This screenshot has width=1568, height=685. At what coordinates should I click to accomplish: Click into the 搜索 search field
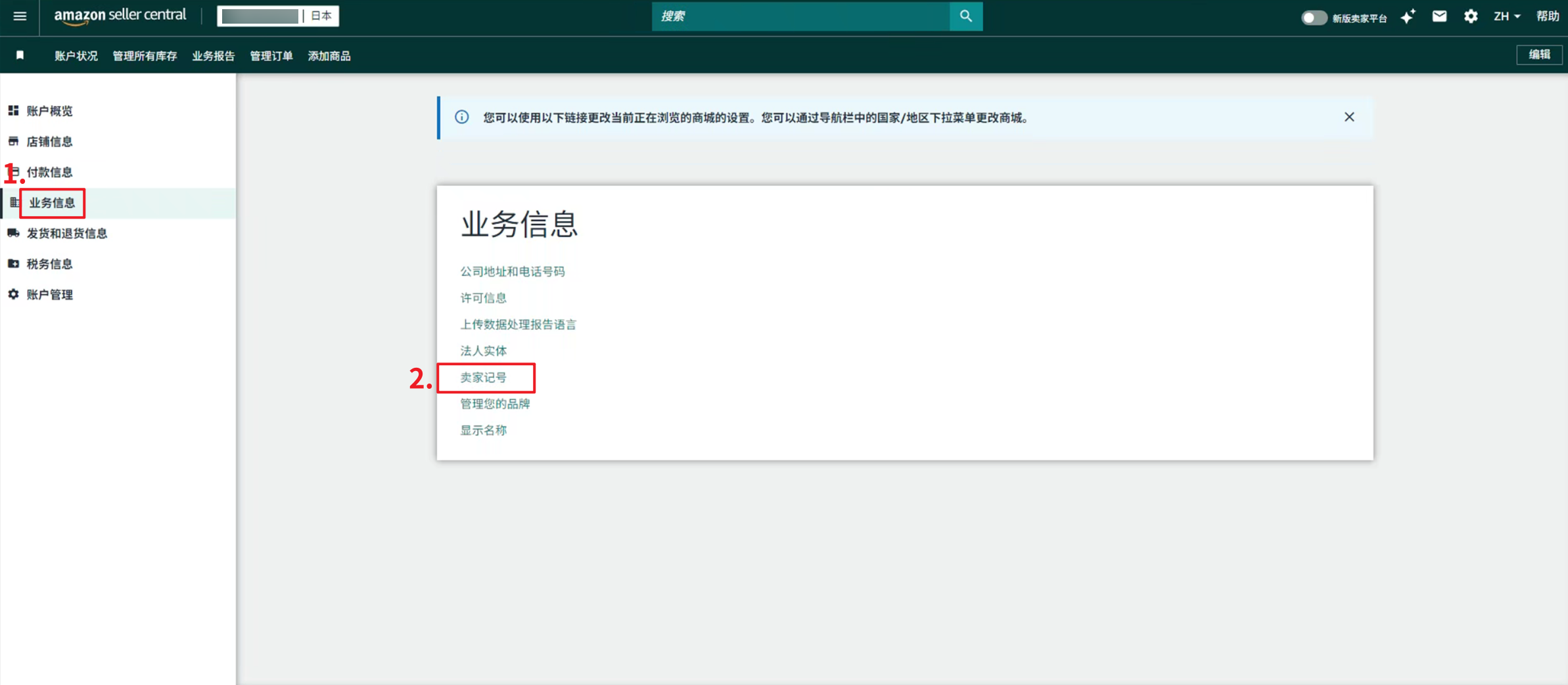pos(800,16)
